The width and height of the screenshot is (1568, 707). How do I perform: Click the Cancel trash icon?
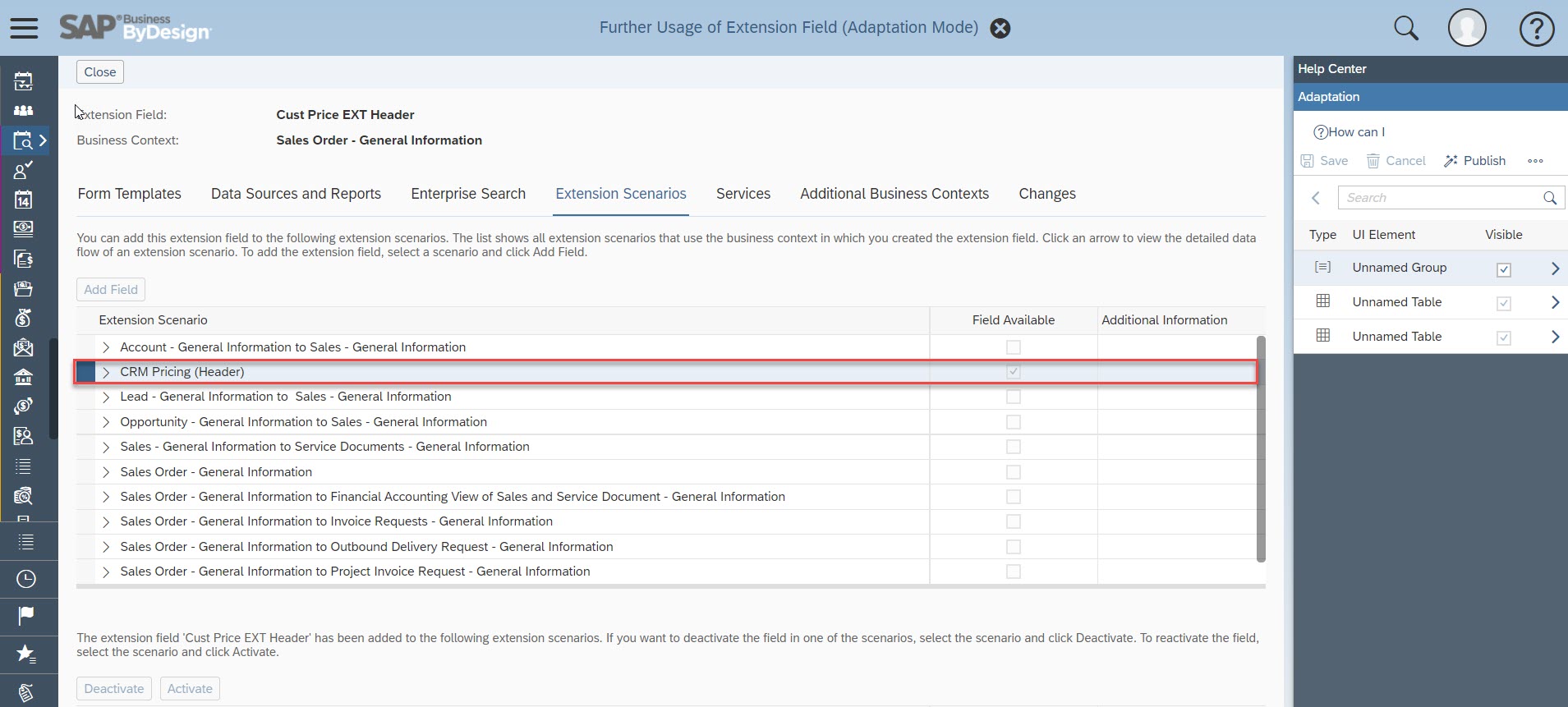tap(1373, 161)
